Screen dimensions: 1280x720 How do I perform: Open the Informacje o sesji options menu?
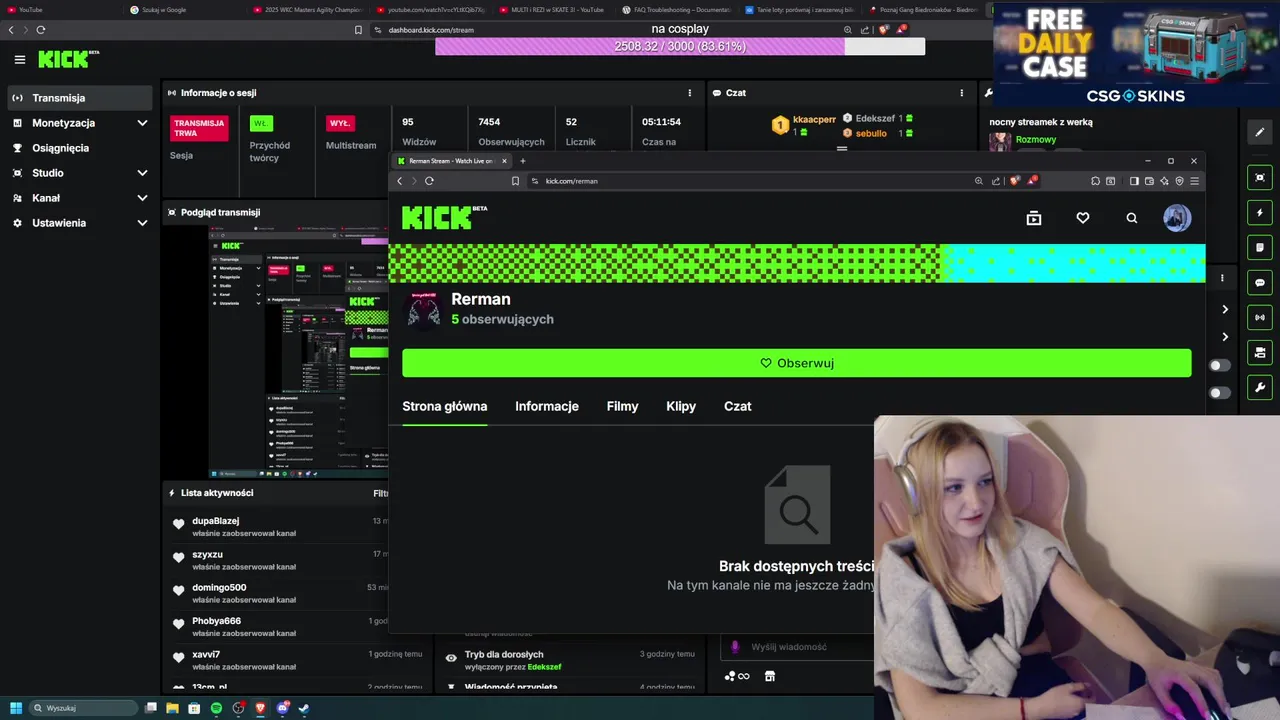click(690, 93)
